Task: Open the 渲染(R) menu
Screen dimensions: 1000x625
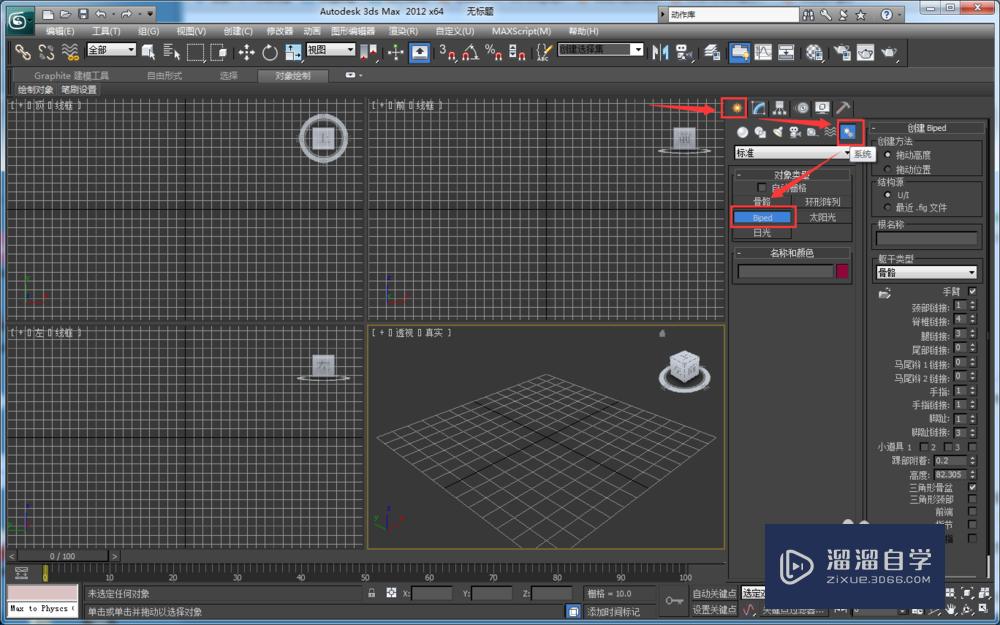Action: click(403, 31)
